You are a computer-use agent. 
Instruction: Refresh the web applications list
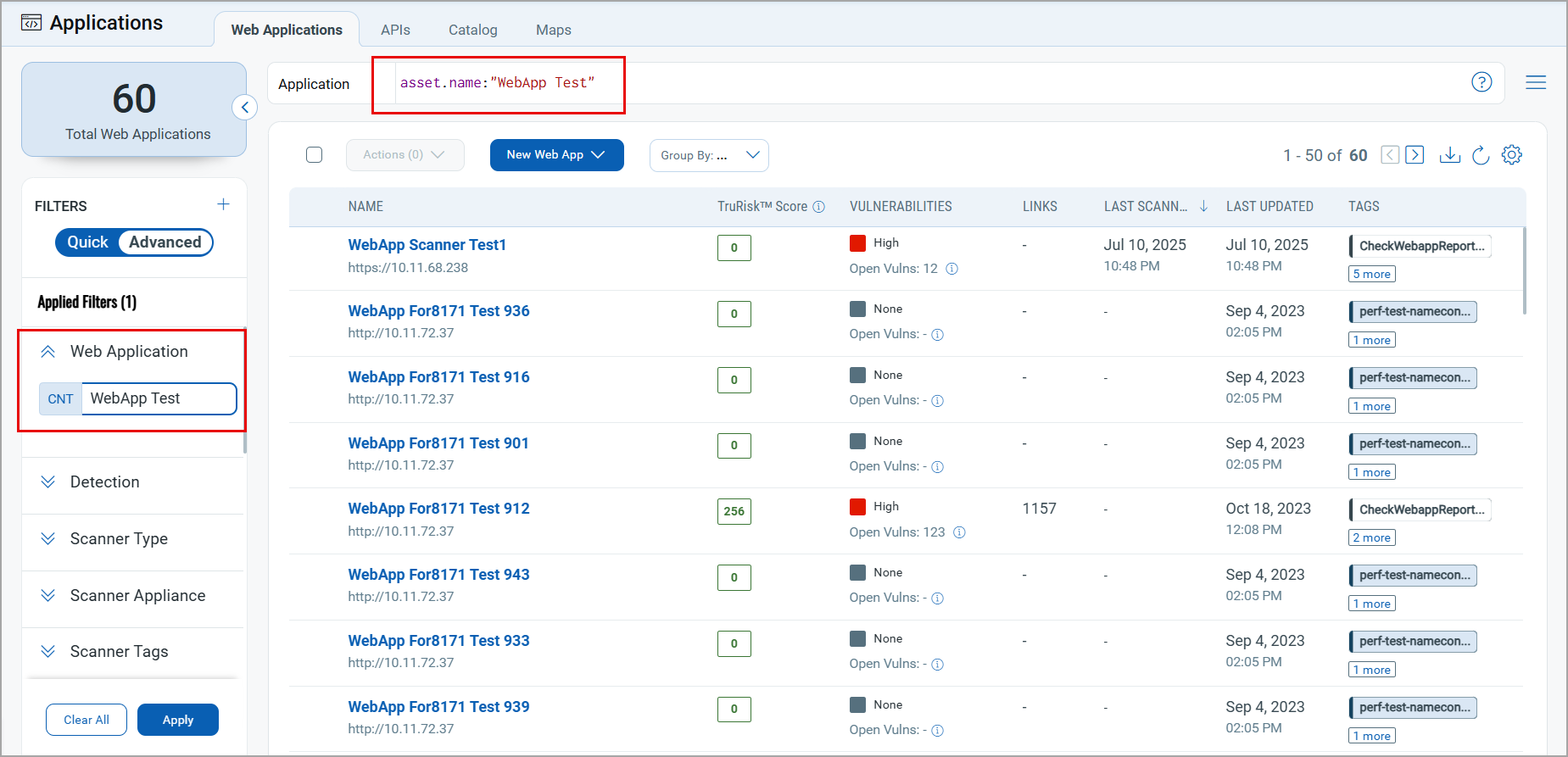[x=1481, y=155]
